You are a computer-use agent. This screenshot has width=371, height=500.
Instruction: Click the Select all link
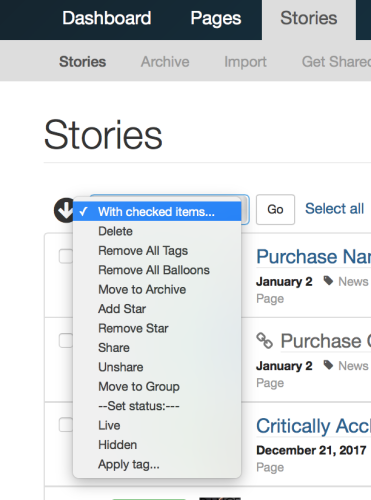334,209
